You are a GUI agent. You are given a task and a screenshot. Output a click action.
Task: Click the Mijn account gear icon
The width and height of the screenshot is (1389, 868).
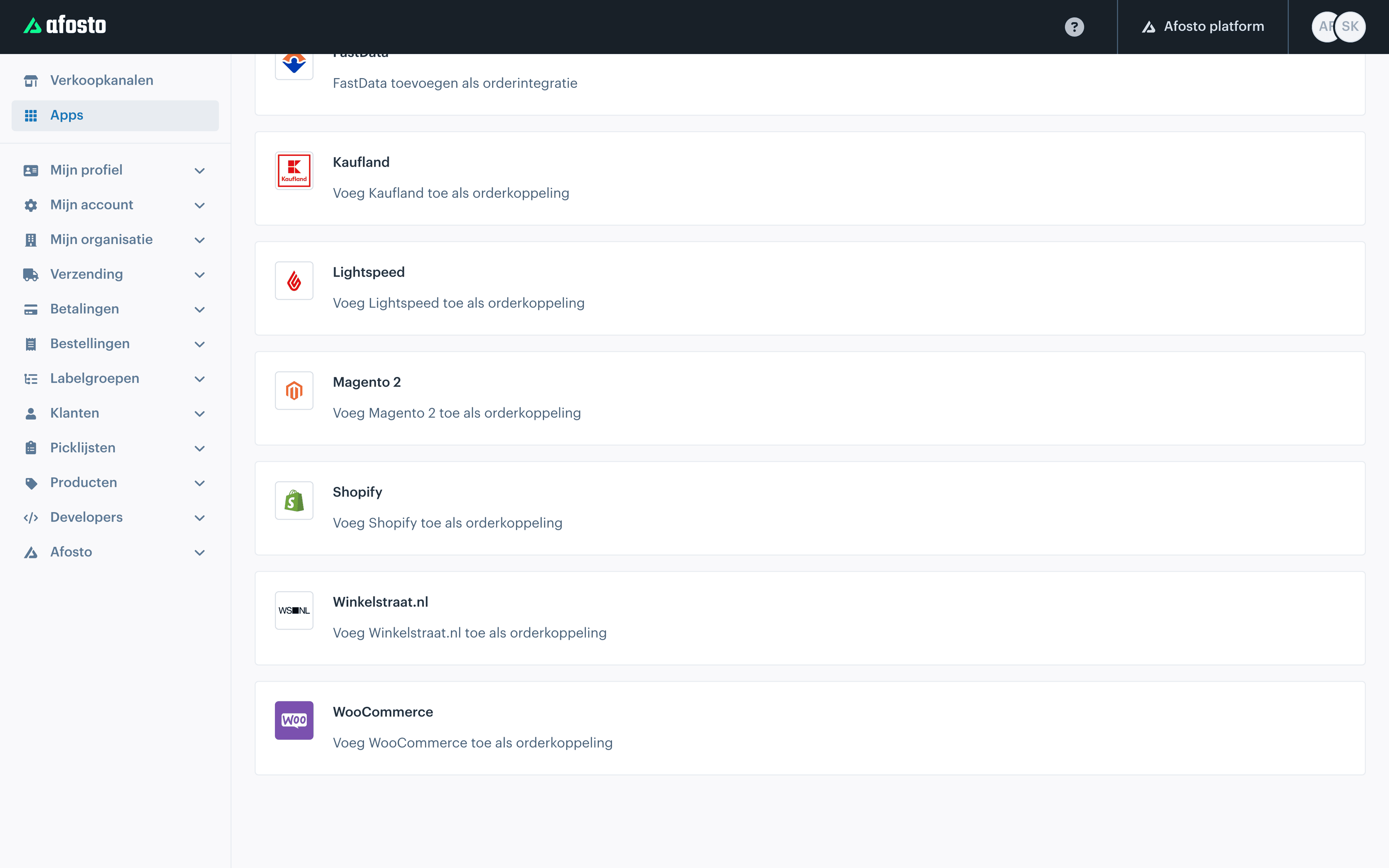tap(31, 205)
